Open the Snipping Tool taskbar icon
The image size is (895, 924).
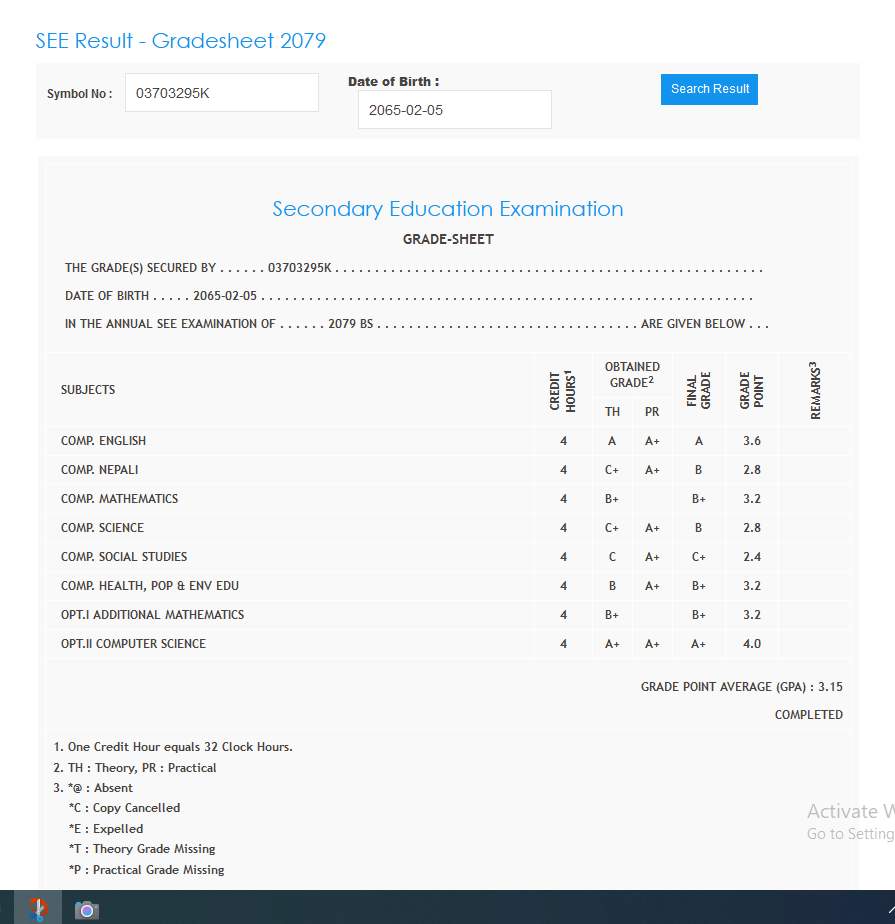(x=38, y=908)
